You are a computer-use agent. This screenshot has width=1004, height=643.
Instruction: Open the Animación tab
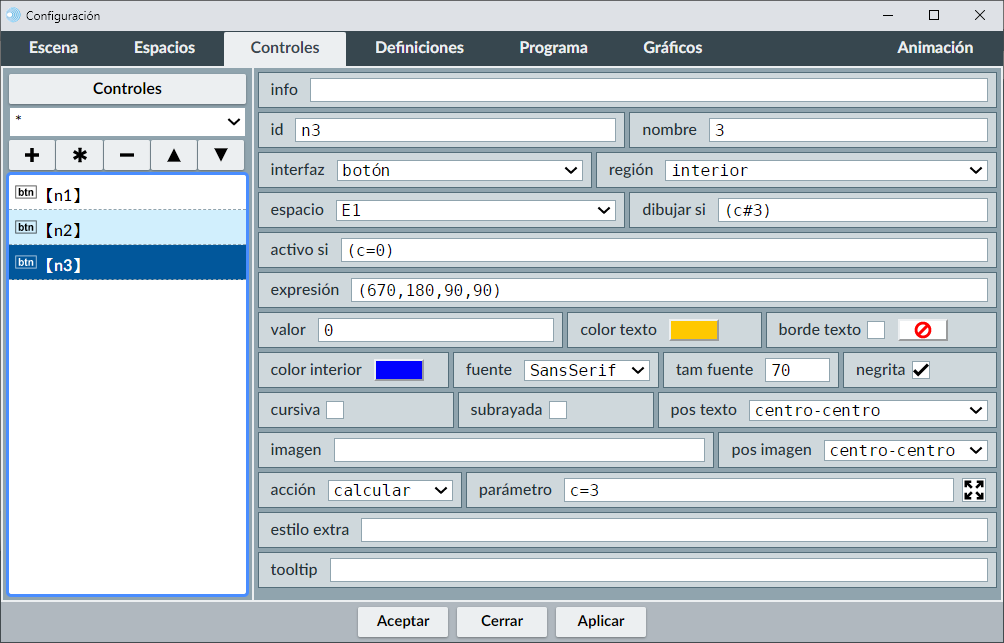point(934,48)
